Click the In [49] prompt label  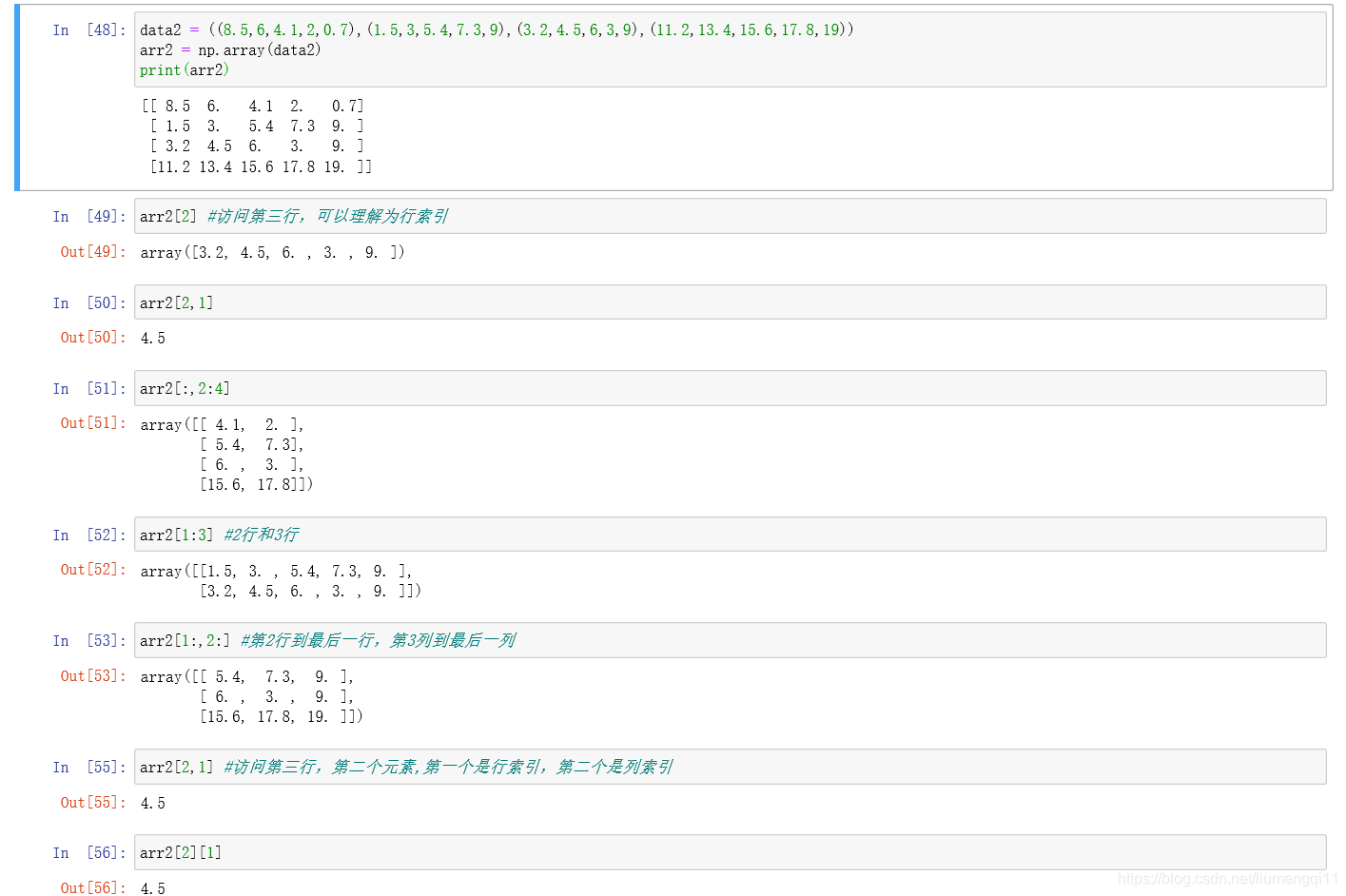click(x=89, y=217)
